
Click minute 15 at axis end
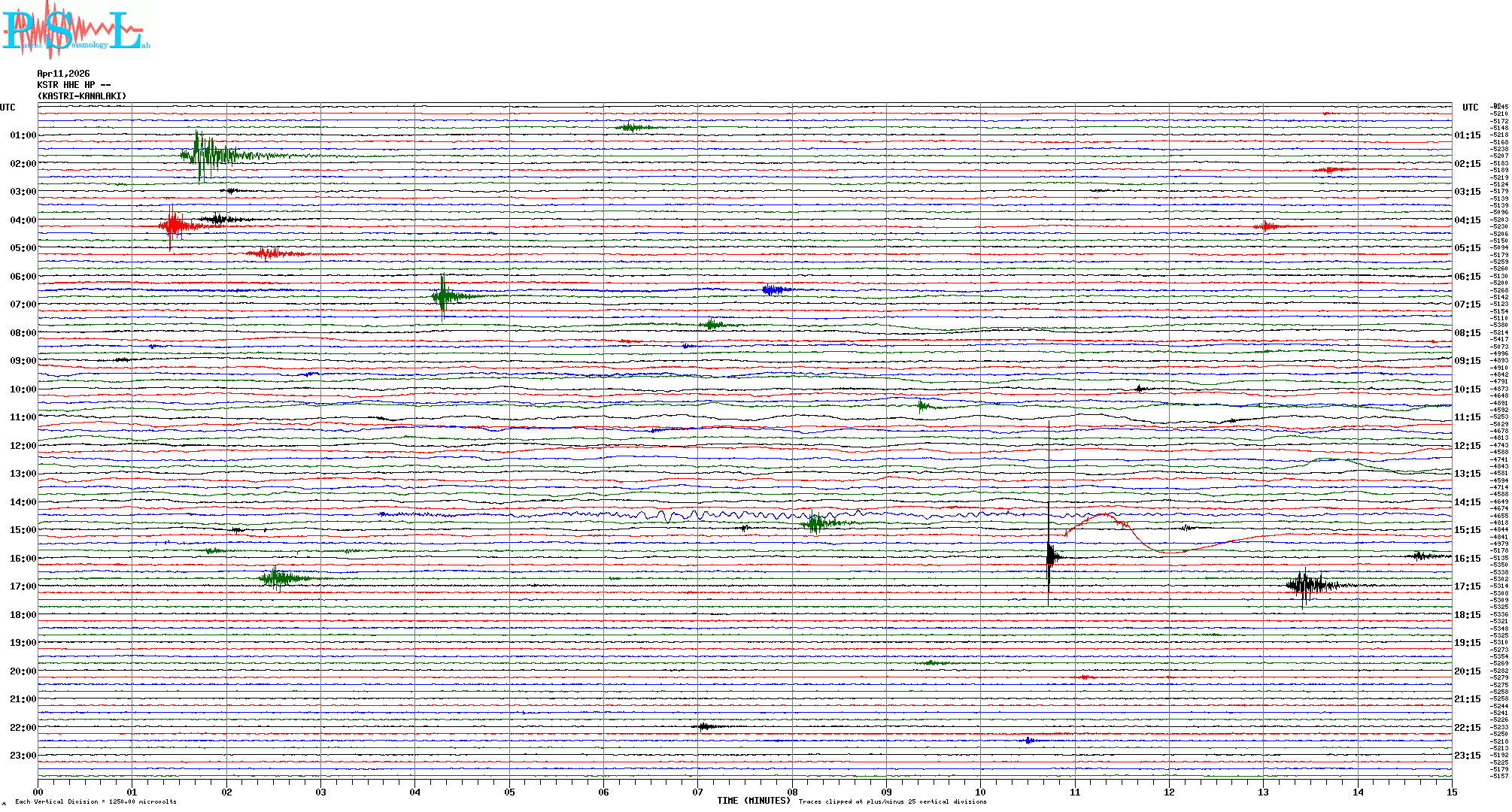coord(1451,792)
